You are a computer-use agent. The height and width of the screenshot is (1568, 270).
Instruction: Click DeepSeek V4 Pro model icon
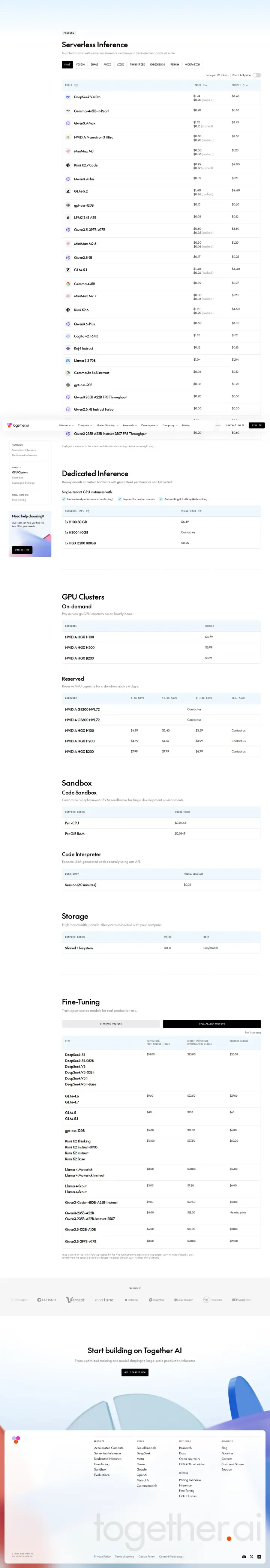tap(68, 97)
